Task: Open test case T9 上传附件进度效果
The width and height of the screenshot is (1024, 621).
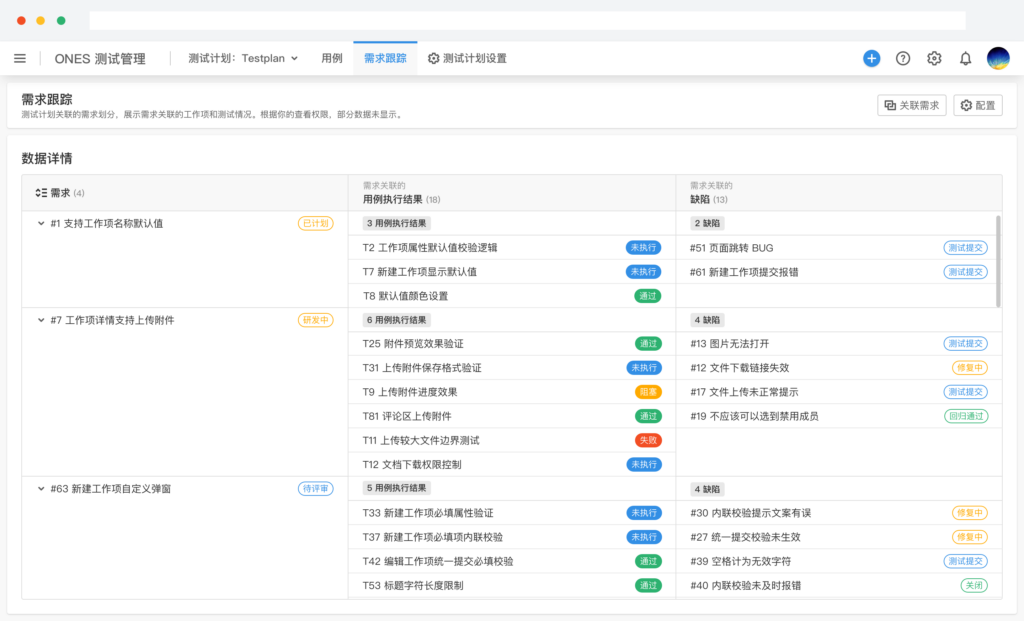Action: pyautogui.click(x=410, y=392)
